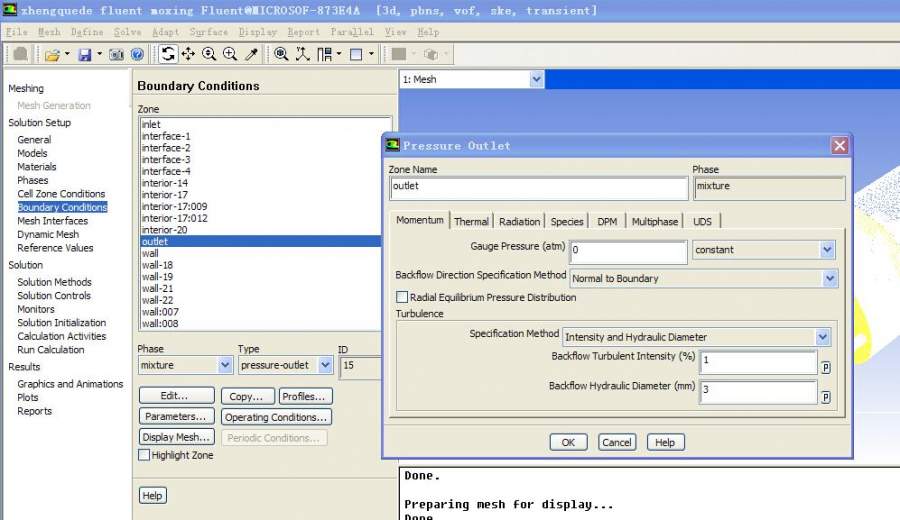Switch to the Multiphase tab
900x520 pixels.
click(654, 221)
